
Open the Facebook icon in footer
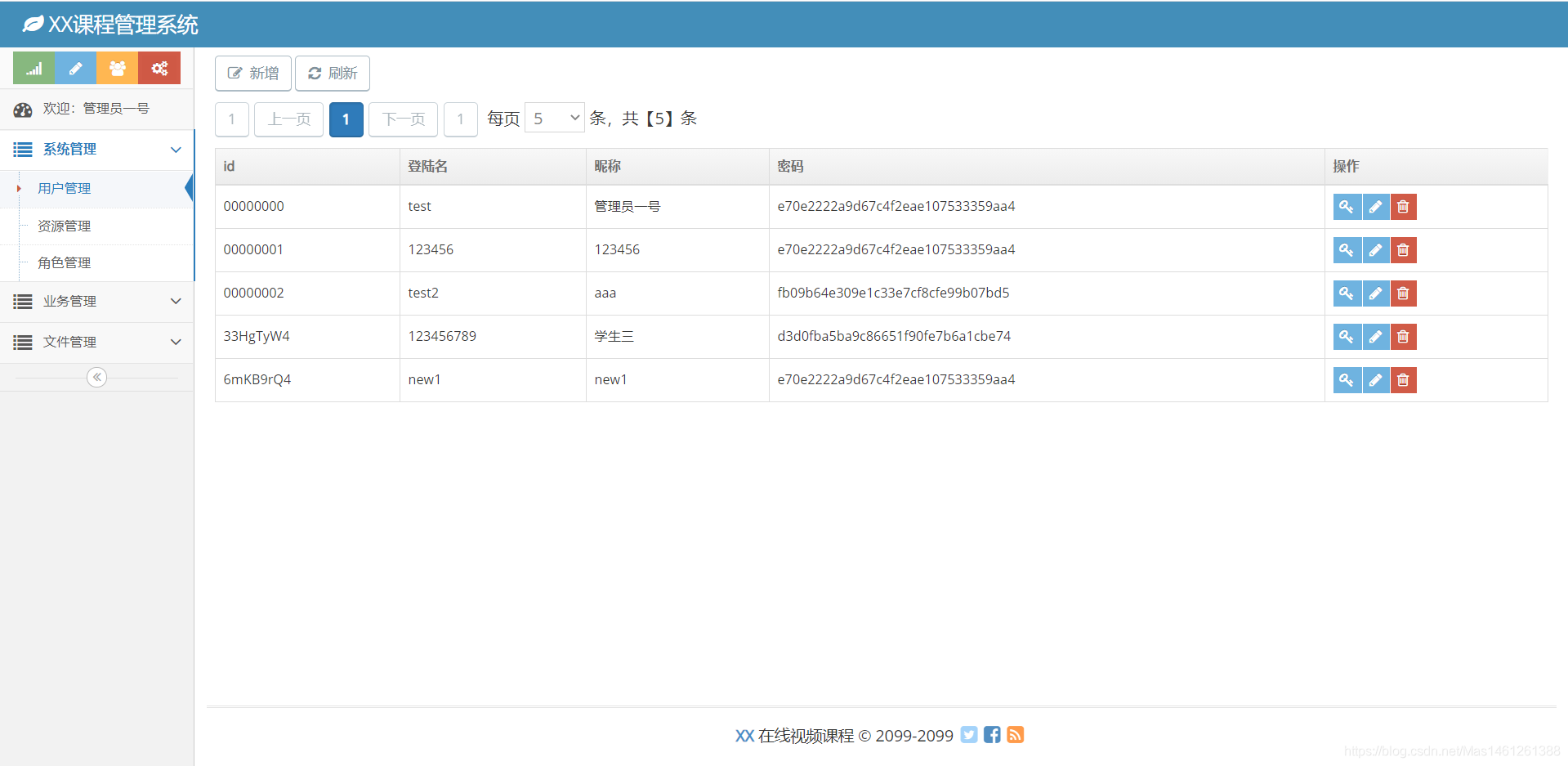(x=992, y=735)
